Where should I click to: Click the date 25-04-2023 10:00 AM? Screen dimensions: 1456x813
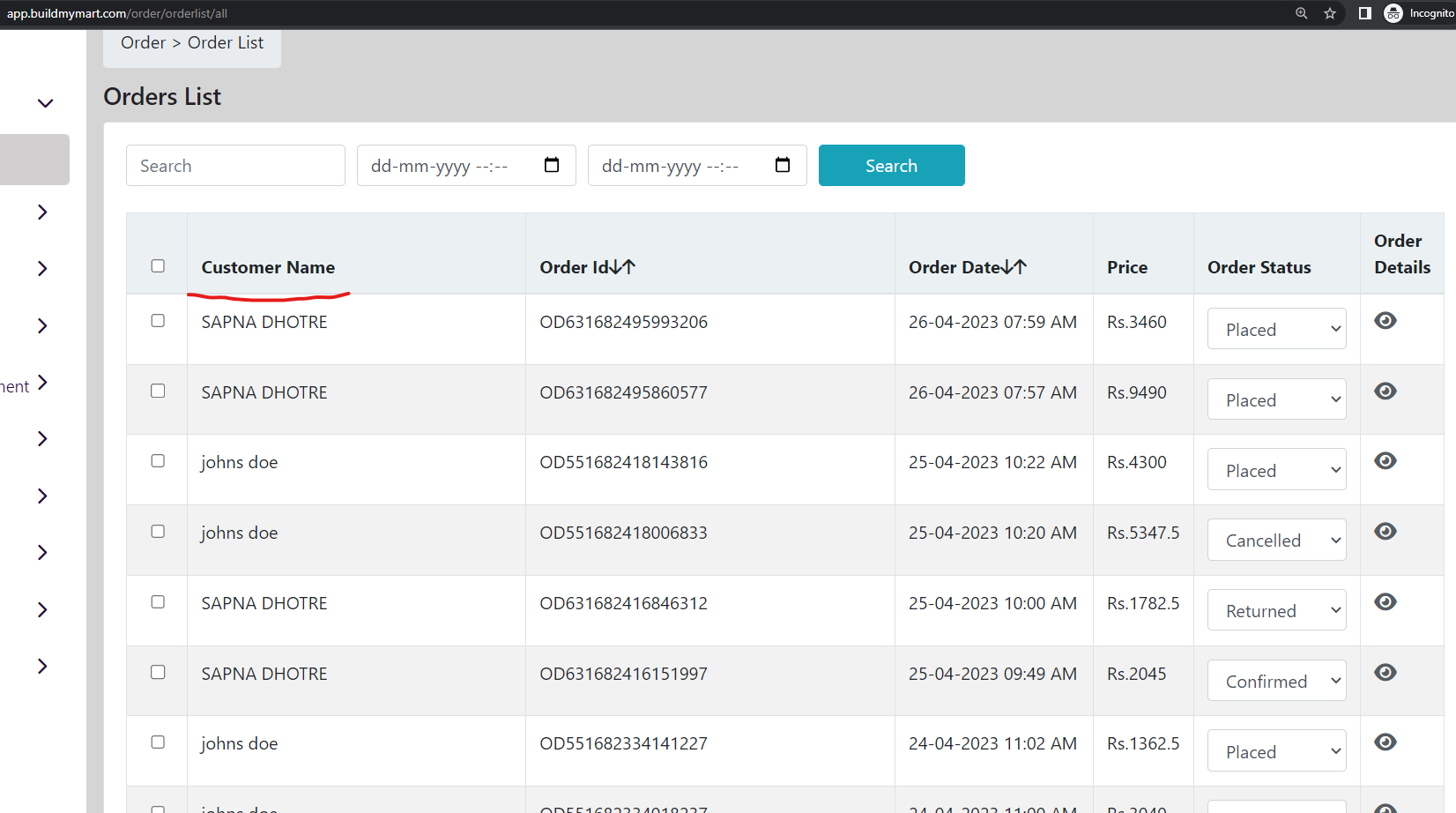point(992,603)
